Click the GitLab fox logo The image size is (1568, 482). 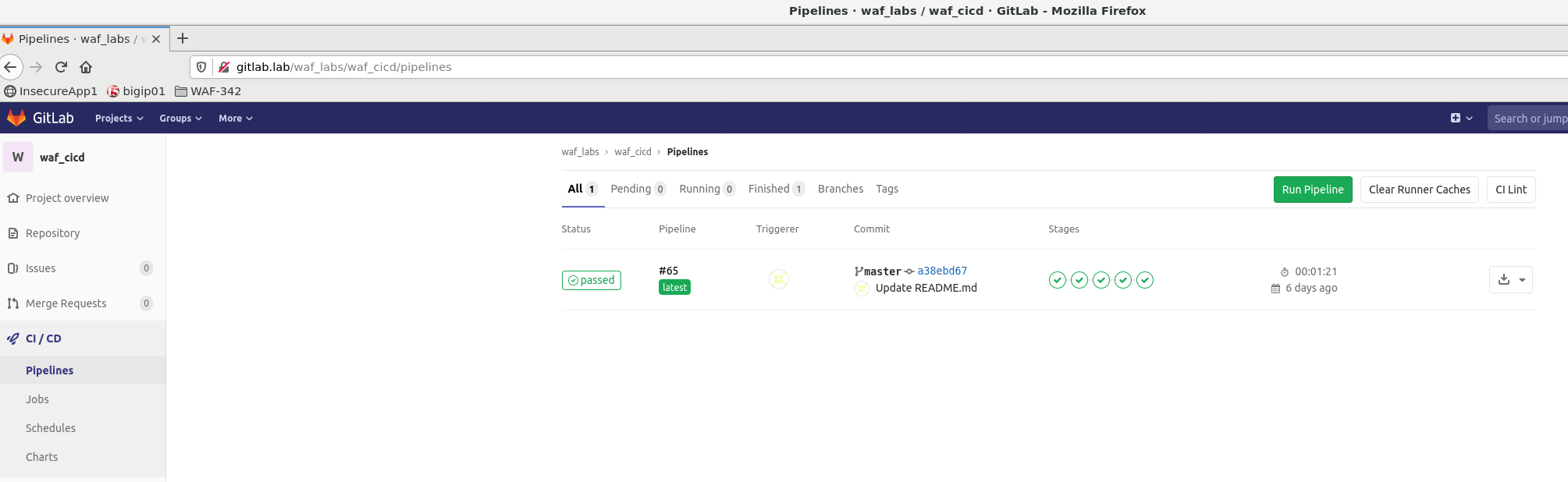[x=16, y=118]
